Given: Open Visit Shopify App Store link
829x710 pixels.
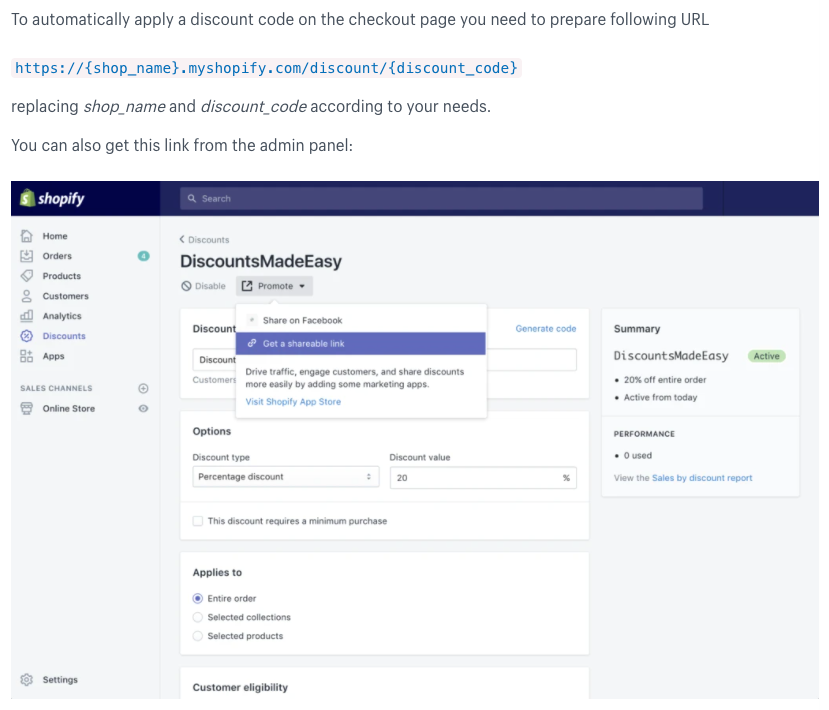Looking at the screenshot, I should (293, 402).
